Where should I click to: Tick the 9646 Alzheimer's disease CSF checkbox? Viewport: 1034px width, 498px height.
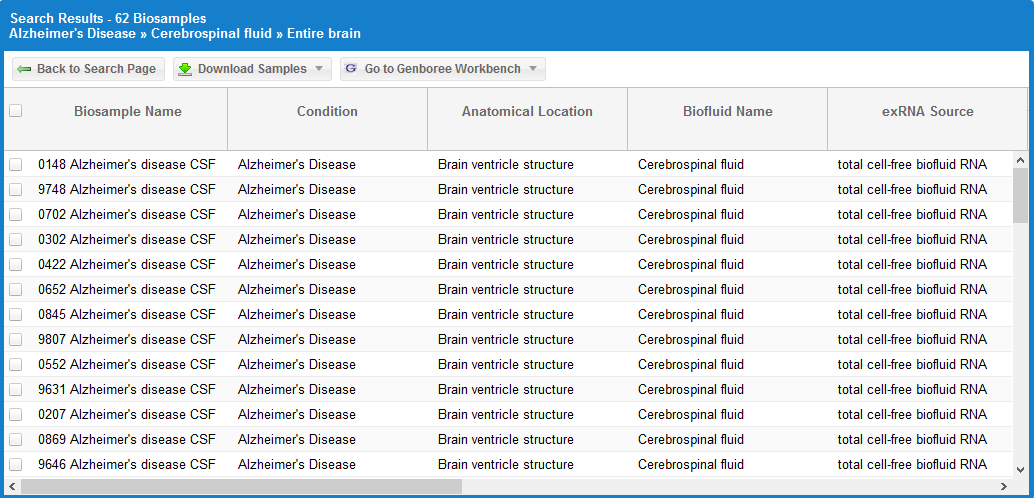point(15,464)
